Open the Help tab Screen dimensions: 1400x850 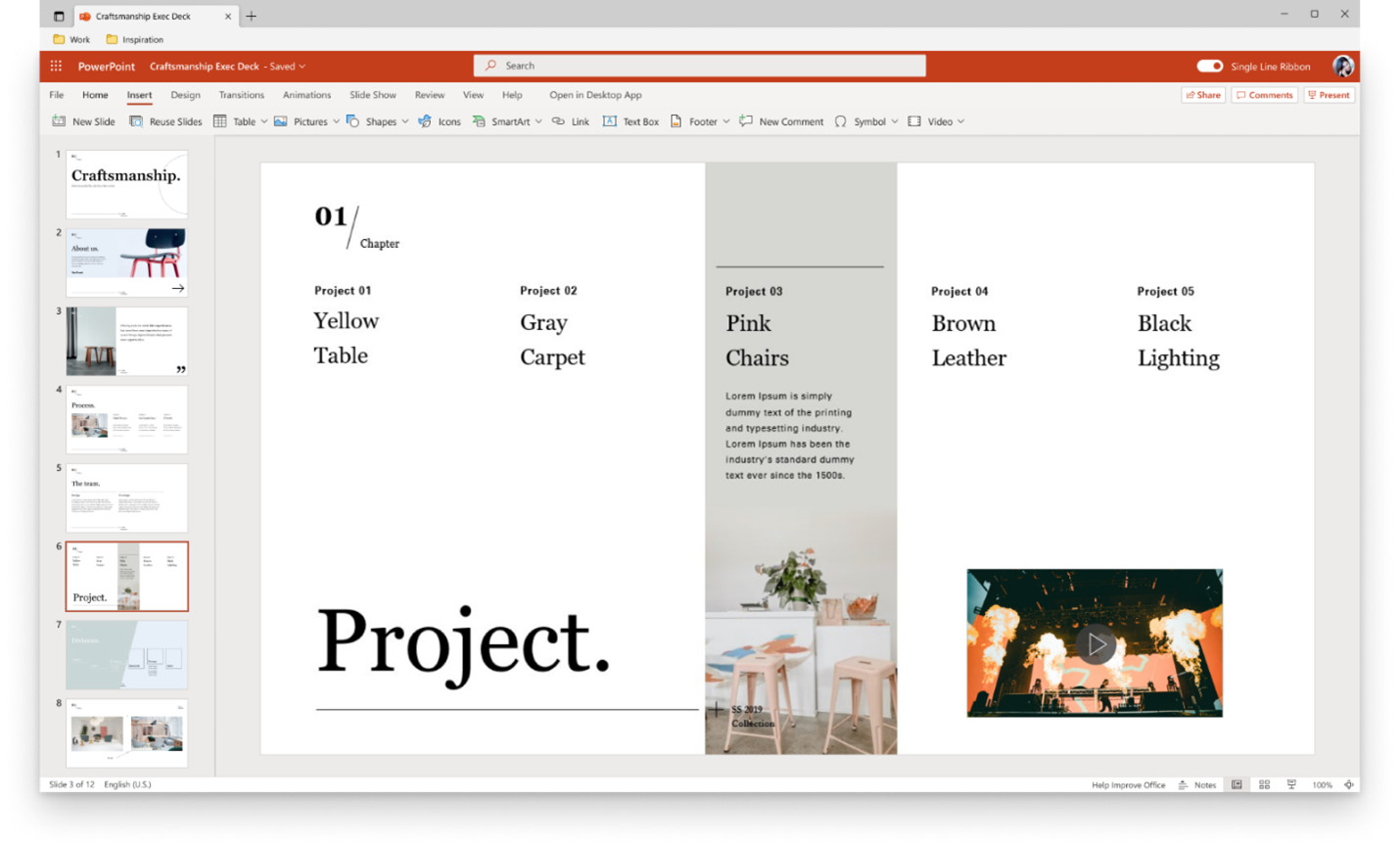512,95
